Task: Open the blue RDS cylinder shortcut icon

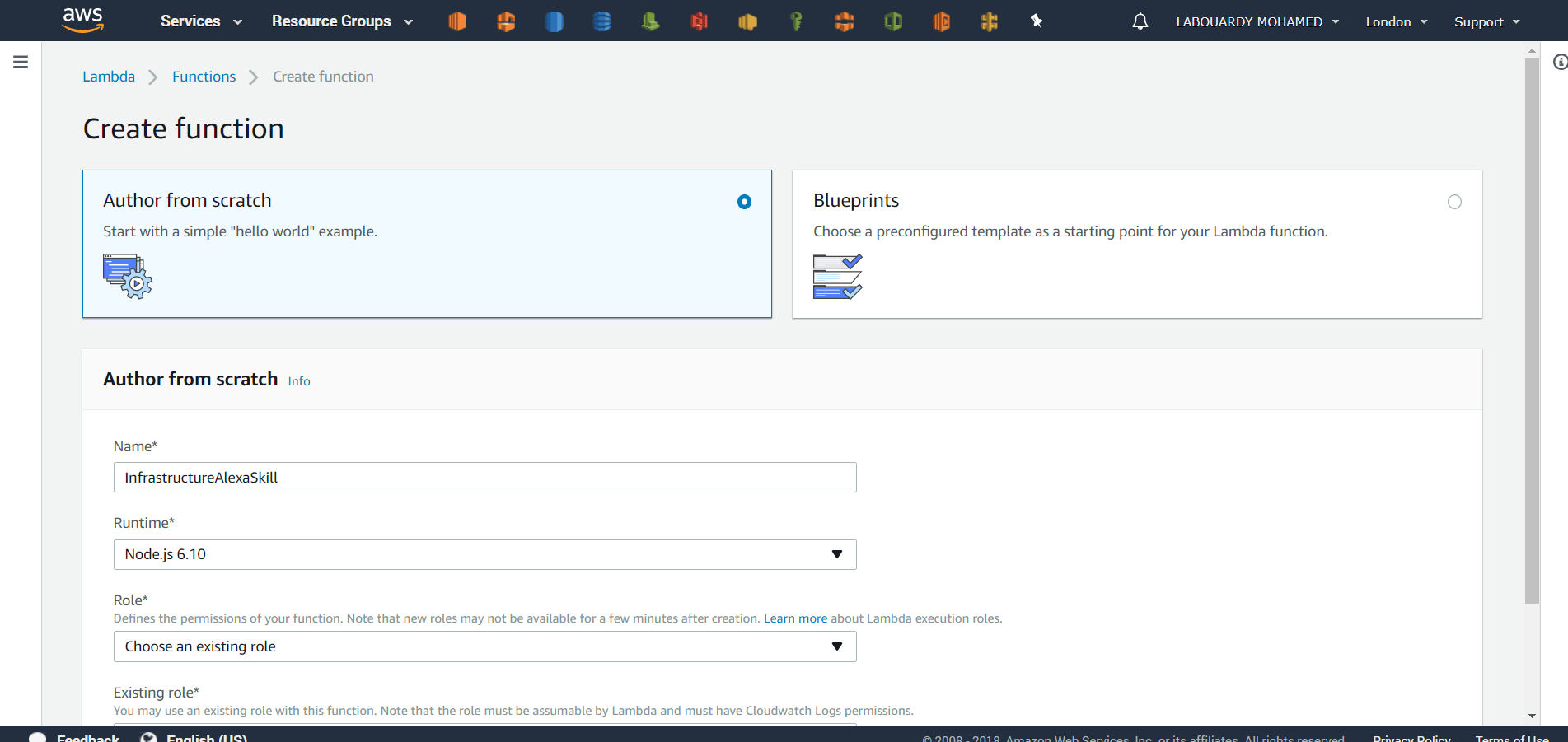Action: (555, 21)
